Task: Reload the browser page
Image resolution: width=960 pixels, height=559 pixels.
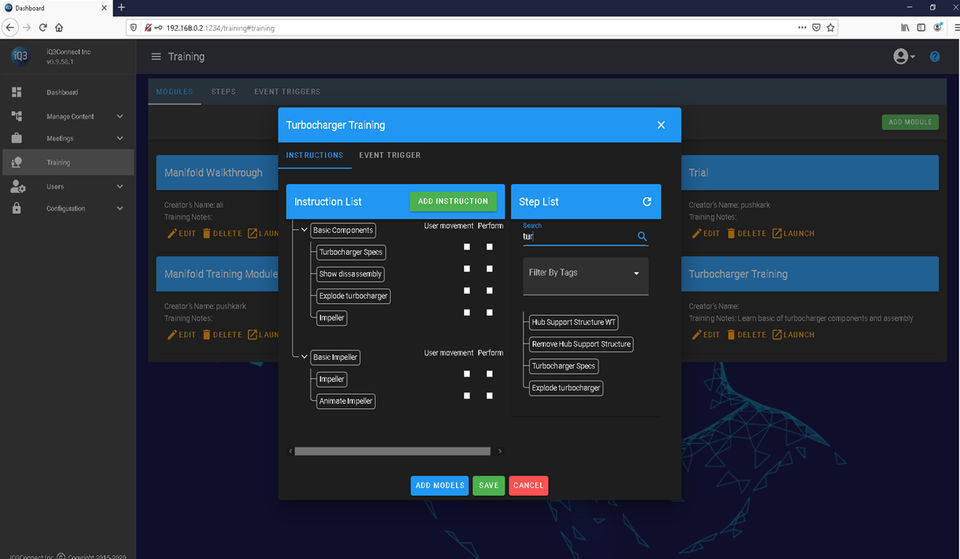Action: (43, 28)
